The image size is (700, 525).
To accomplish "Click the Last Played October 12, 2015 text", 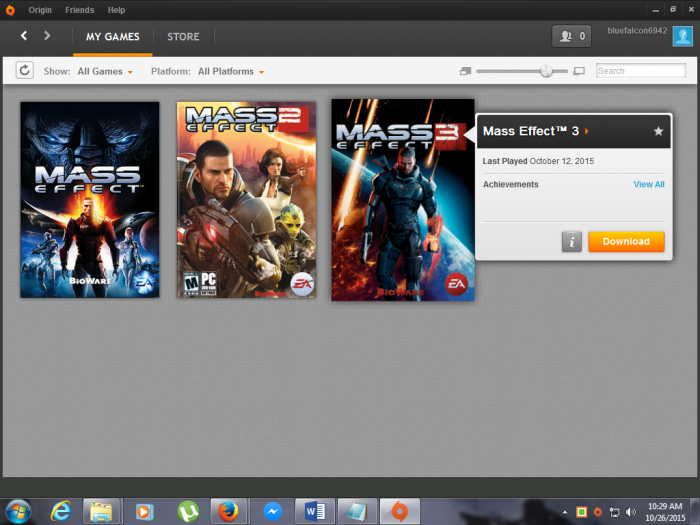I will pos(538,161).
